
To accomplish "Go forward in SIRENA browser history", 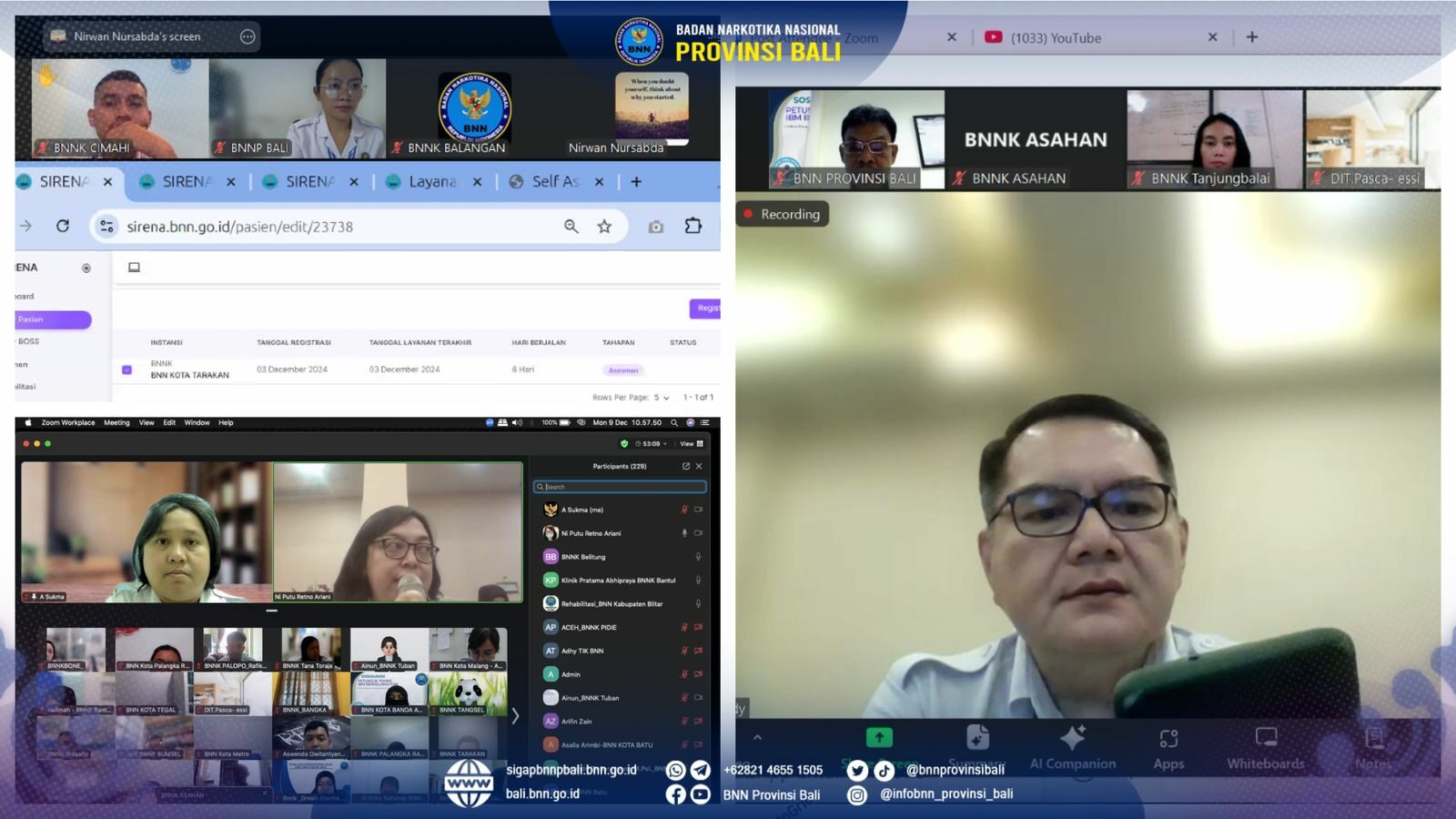I will click(25, 226).
